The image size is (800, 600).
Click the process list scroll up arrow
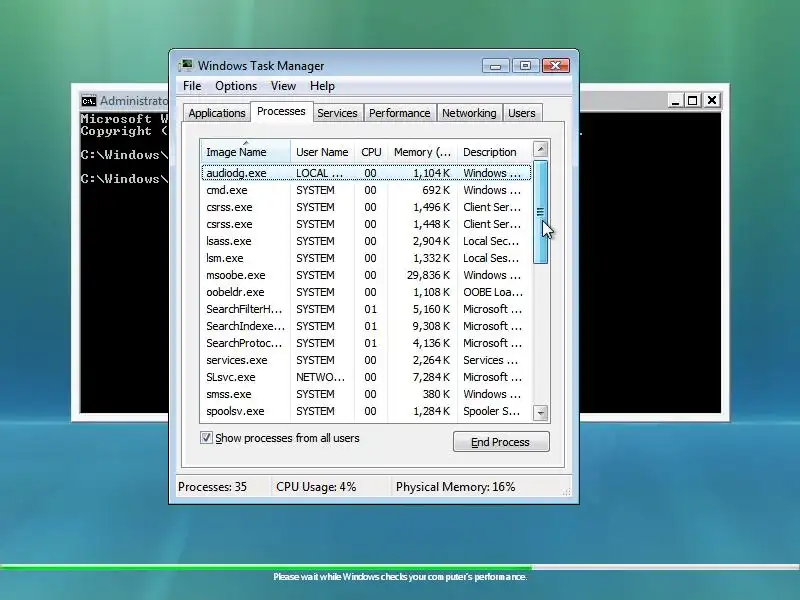point(541,149)
